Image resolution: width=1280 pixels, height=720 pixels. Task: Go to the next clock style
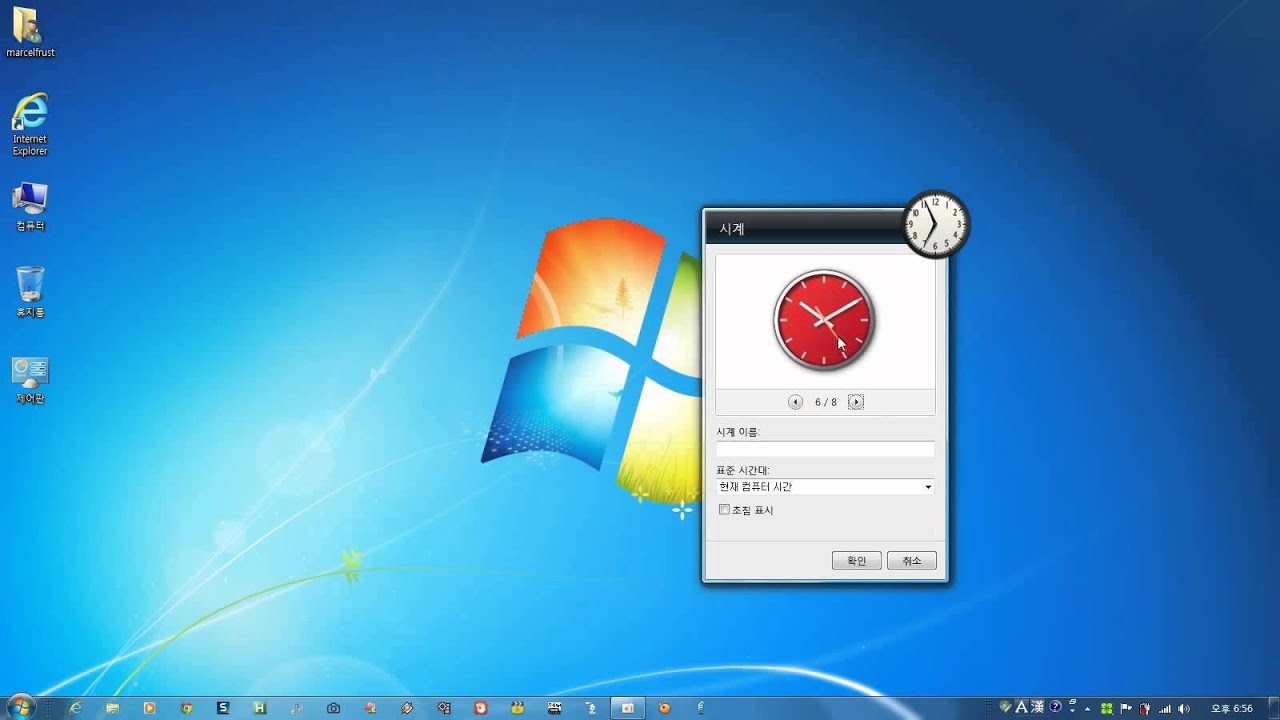[856, 402]
